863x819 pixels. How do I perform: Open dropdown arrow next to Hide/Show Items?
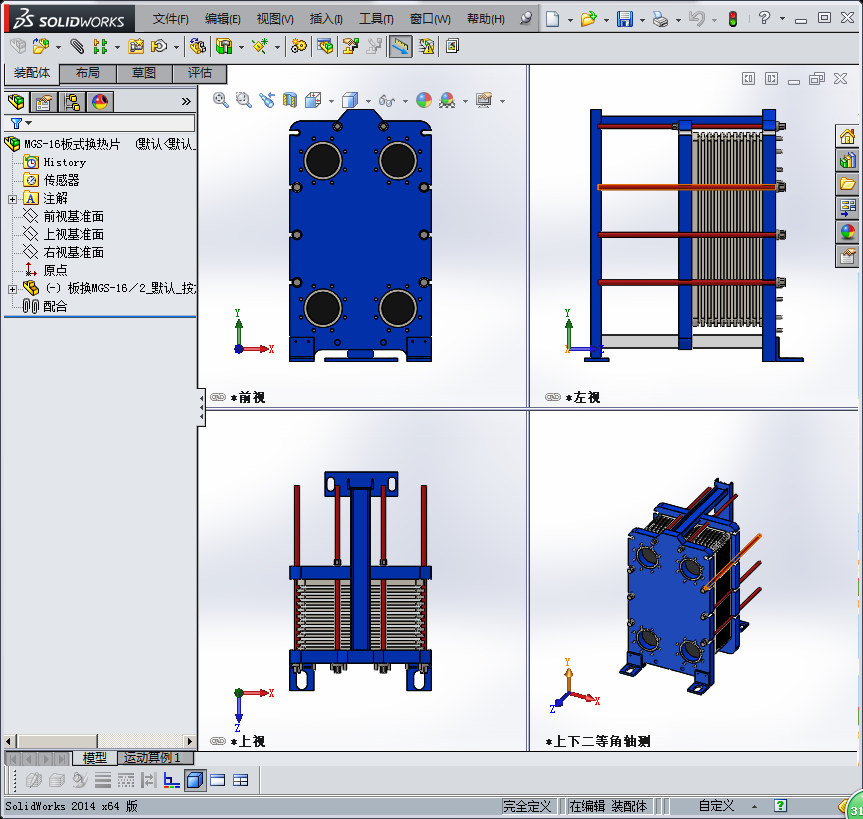405,101
